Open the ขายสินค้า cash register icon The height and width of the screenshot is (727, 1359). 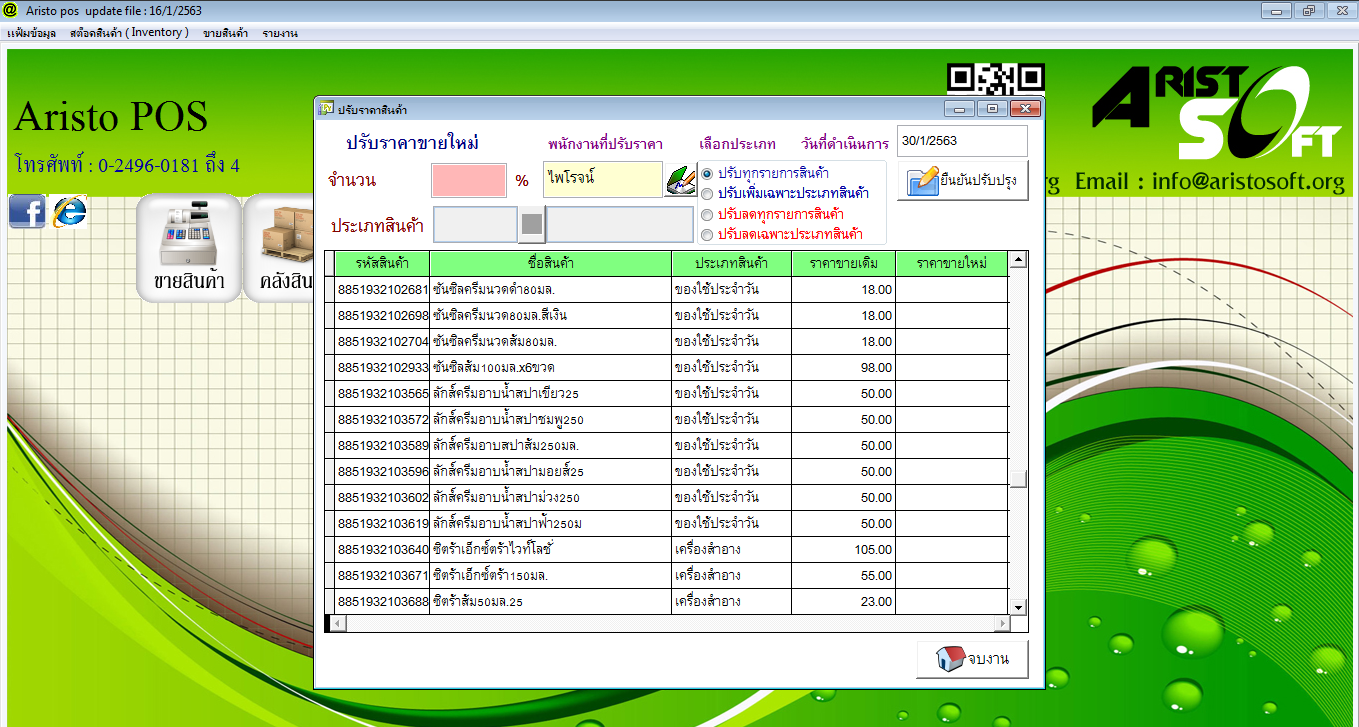pos(189,247)
